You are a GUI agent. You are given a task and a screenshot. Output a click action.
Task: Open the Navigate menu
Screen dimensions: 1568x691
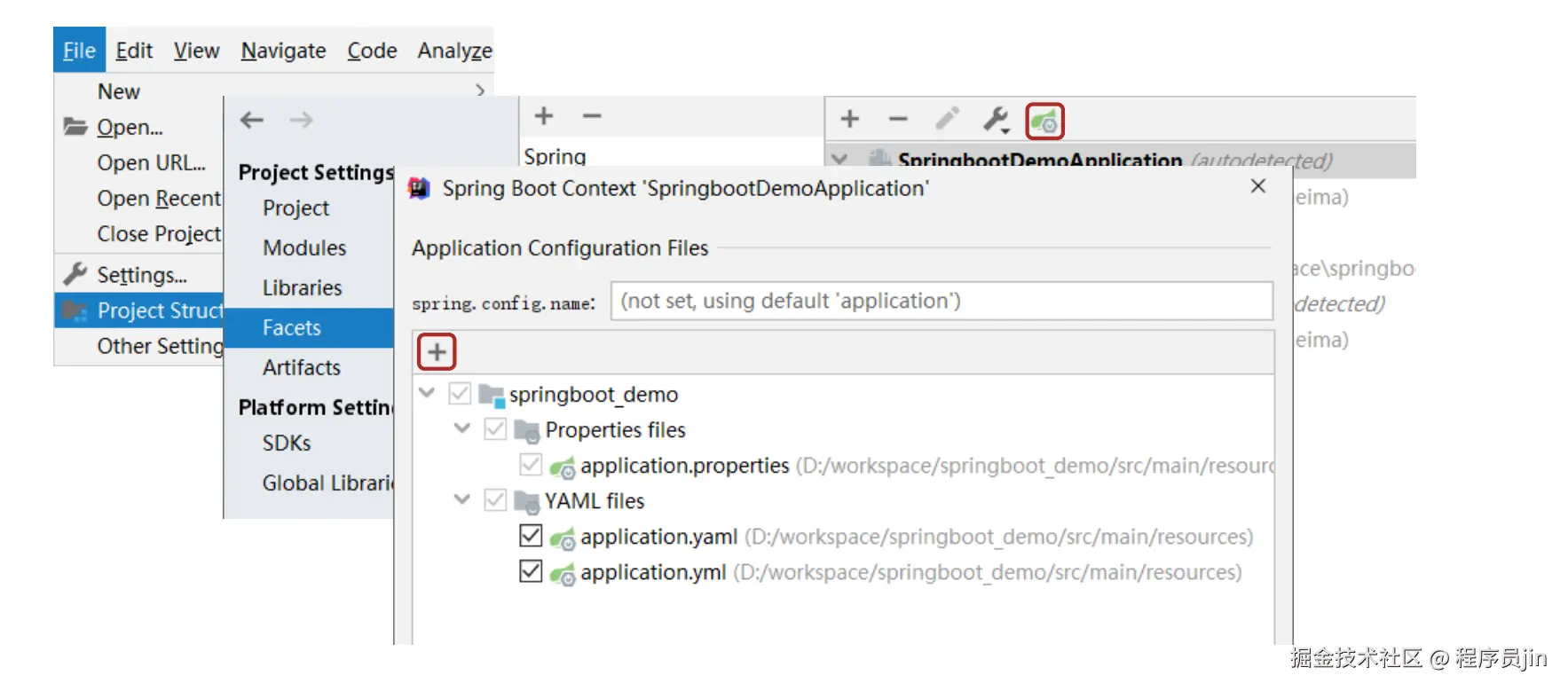tap(283, 51)
